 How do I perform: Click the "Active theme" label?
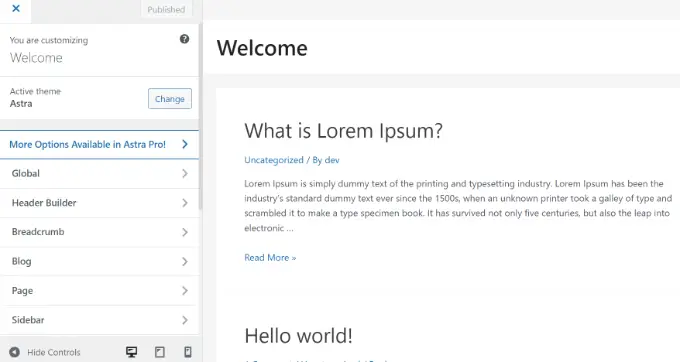point(36,91)
